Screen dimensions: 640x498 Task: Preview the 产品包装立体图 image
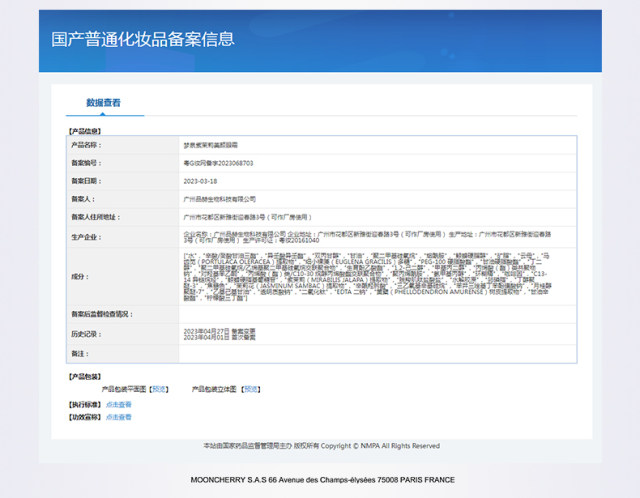254,390
